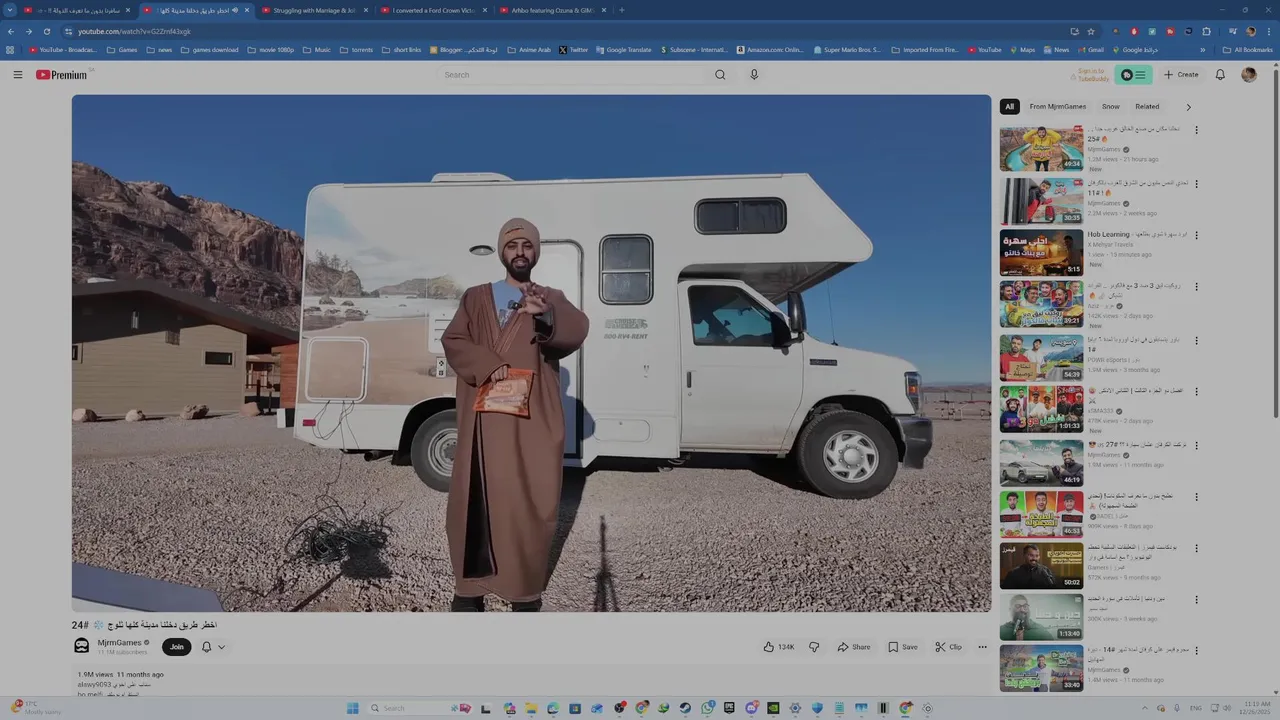Open a new browser tab with plus
This screenshot has height=720, width=1280.
[x=622, y=10]
